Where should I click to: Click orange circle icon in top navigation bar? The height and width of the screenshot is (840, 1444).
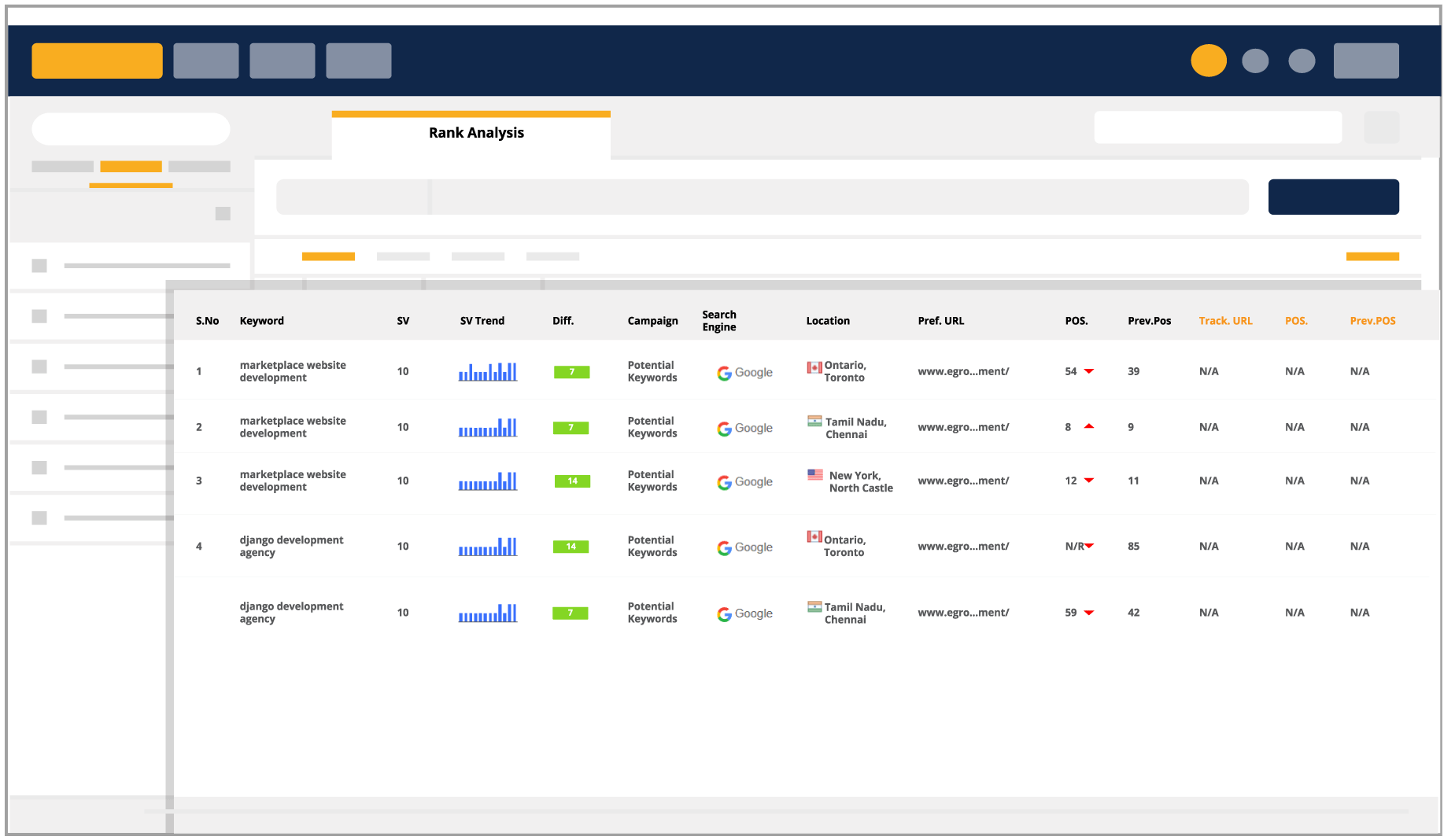pos(1208,61)
